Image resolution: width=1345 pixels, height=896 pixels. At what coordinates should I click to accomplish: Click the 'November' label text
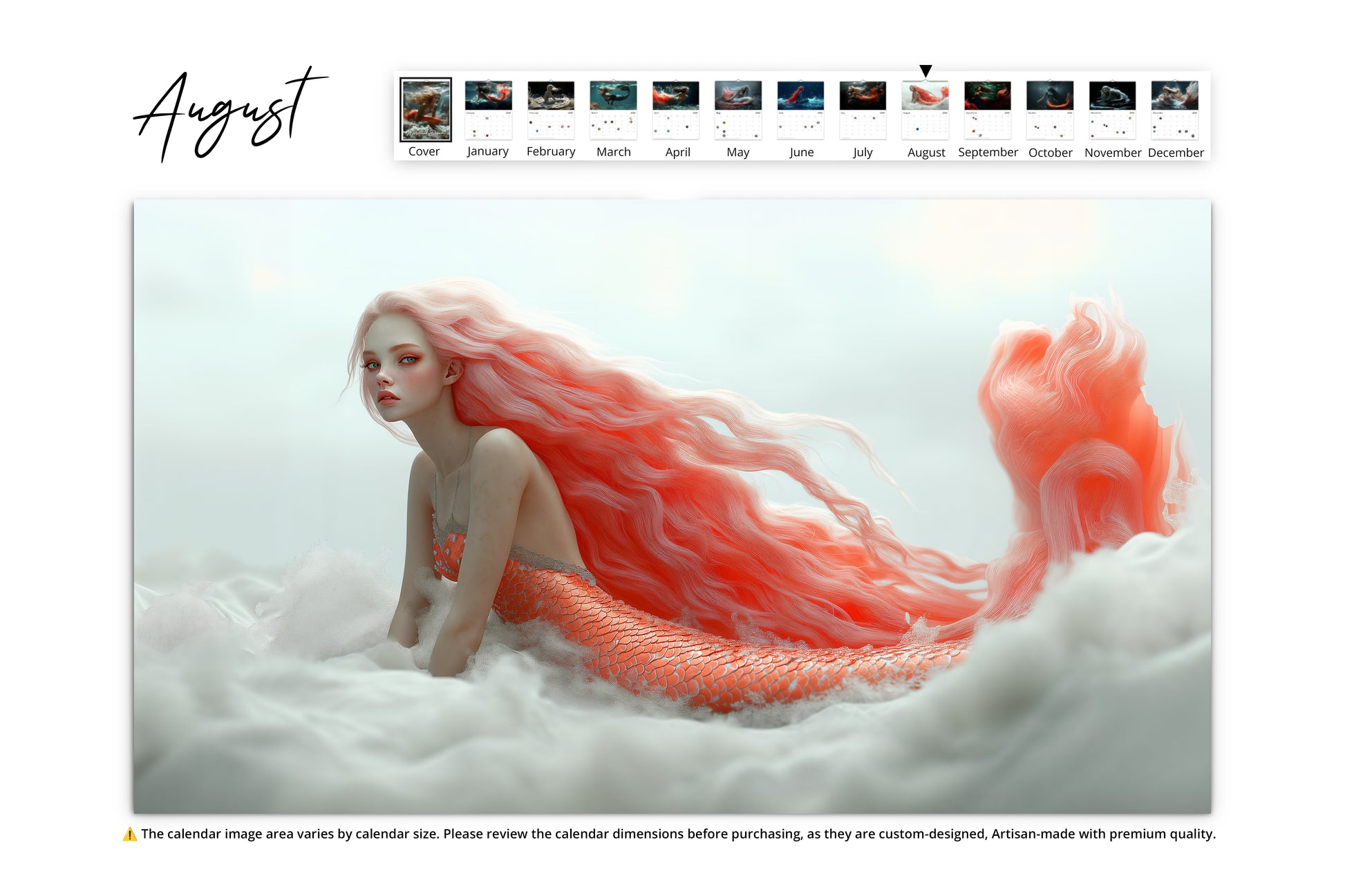click(1113, 153)
